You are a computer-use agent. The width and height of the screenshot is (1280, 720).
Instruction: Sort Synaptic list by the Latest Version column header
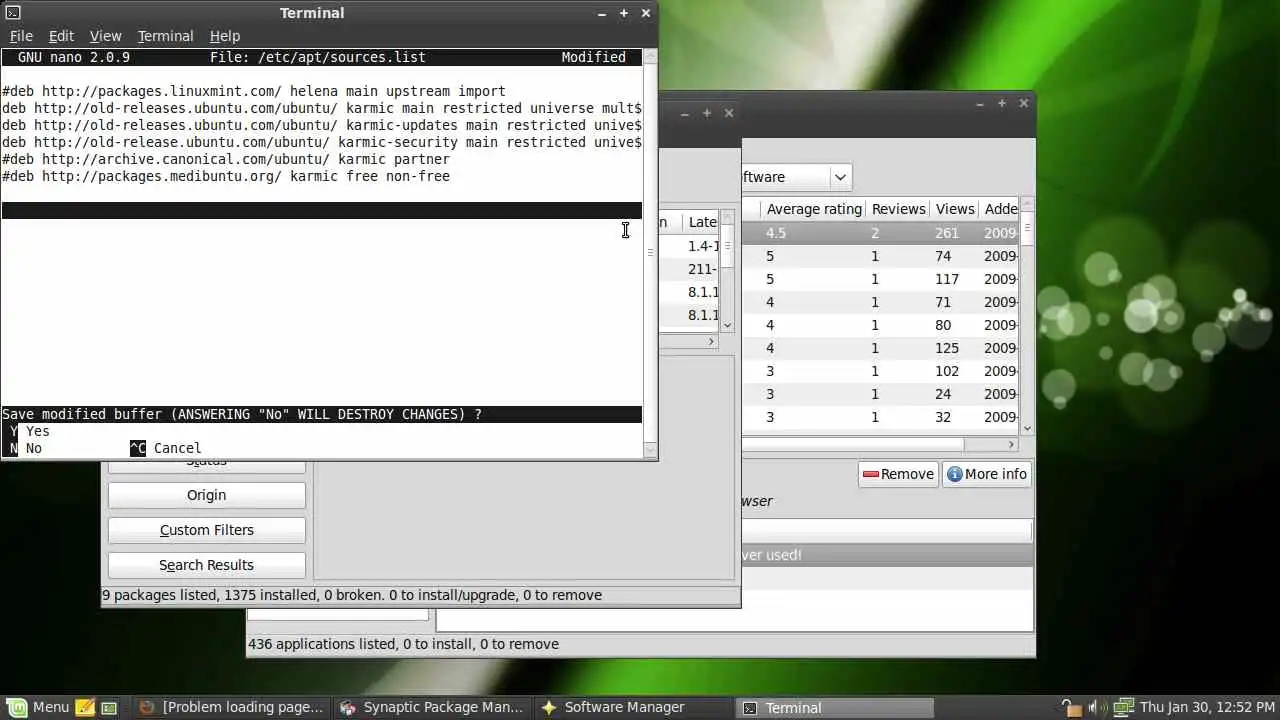coord(702,222)
